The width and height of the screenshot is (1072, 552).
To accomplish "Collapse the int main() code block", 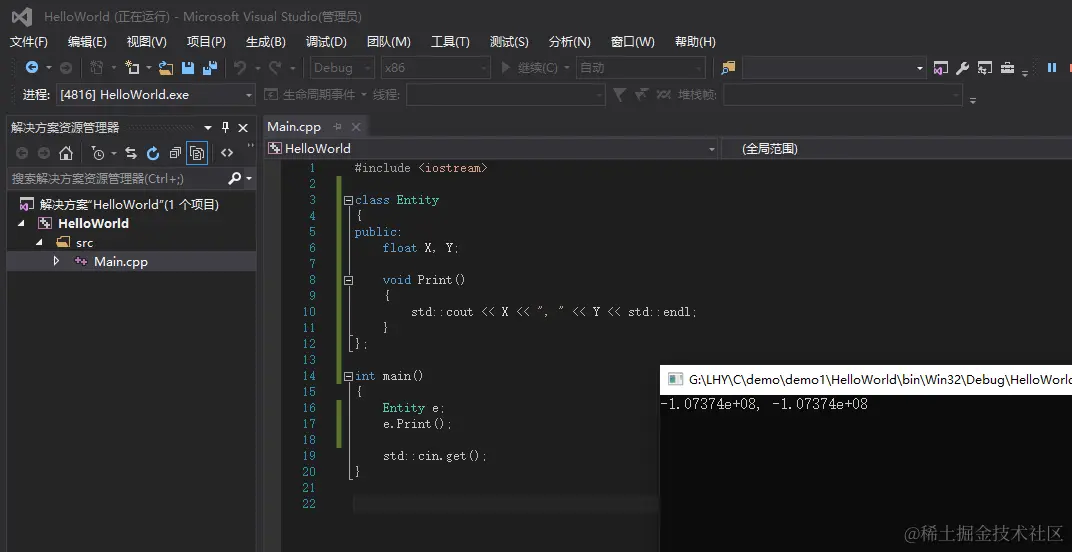I will [x=348, y=376].
